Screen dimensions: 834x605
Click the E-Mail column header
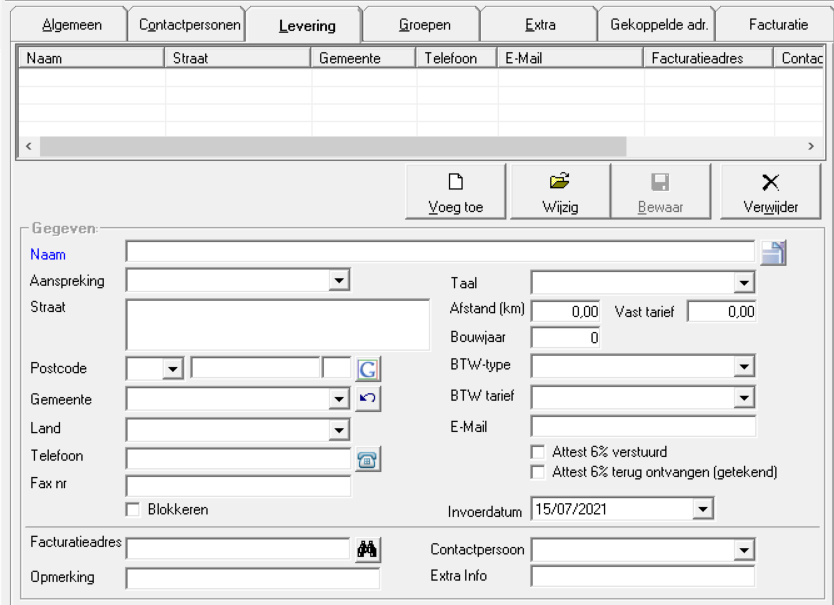point(571,58)
